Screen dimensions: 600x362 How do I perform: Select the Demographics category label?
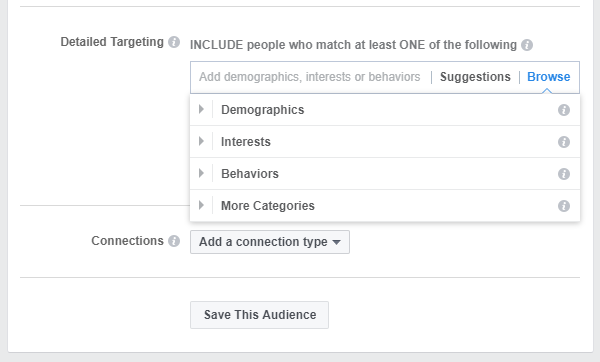coord(262,110)
